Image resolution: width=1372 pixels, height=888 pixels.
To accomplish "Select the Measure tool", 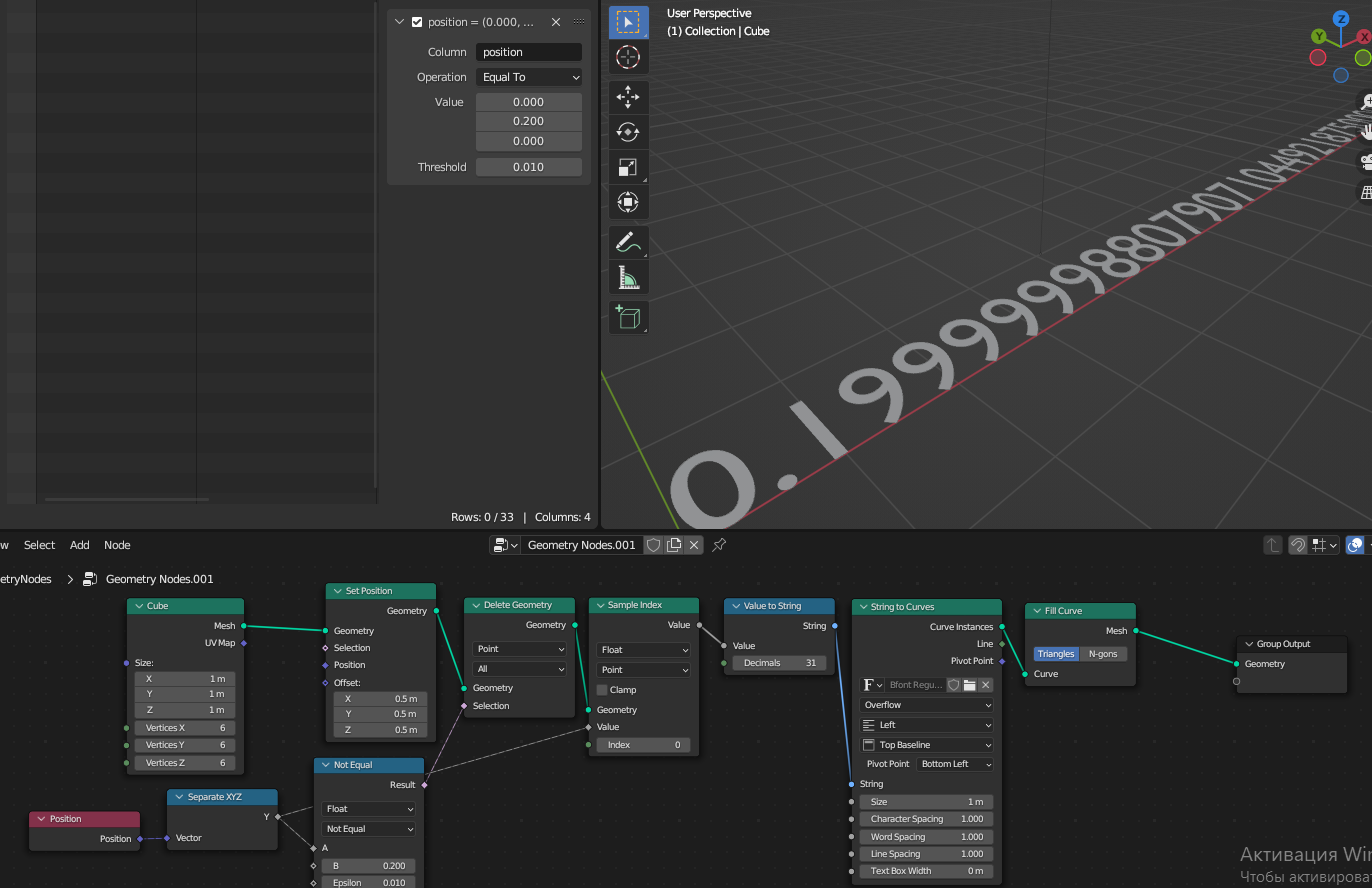I will coord(628,277).
